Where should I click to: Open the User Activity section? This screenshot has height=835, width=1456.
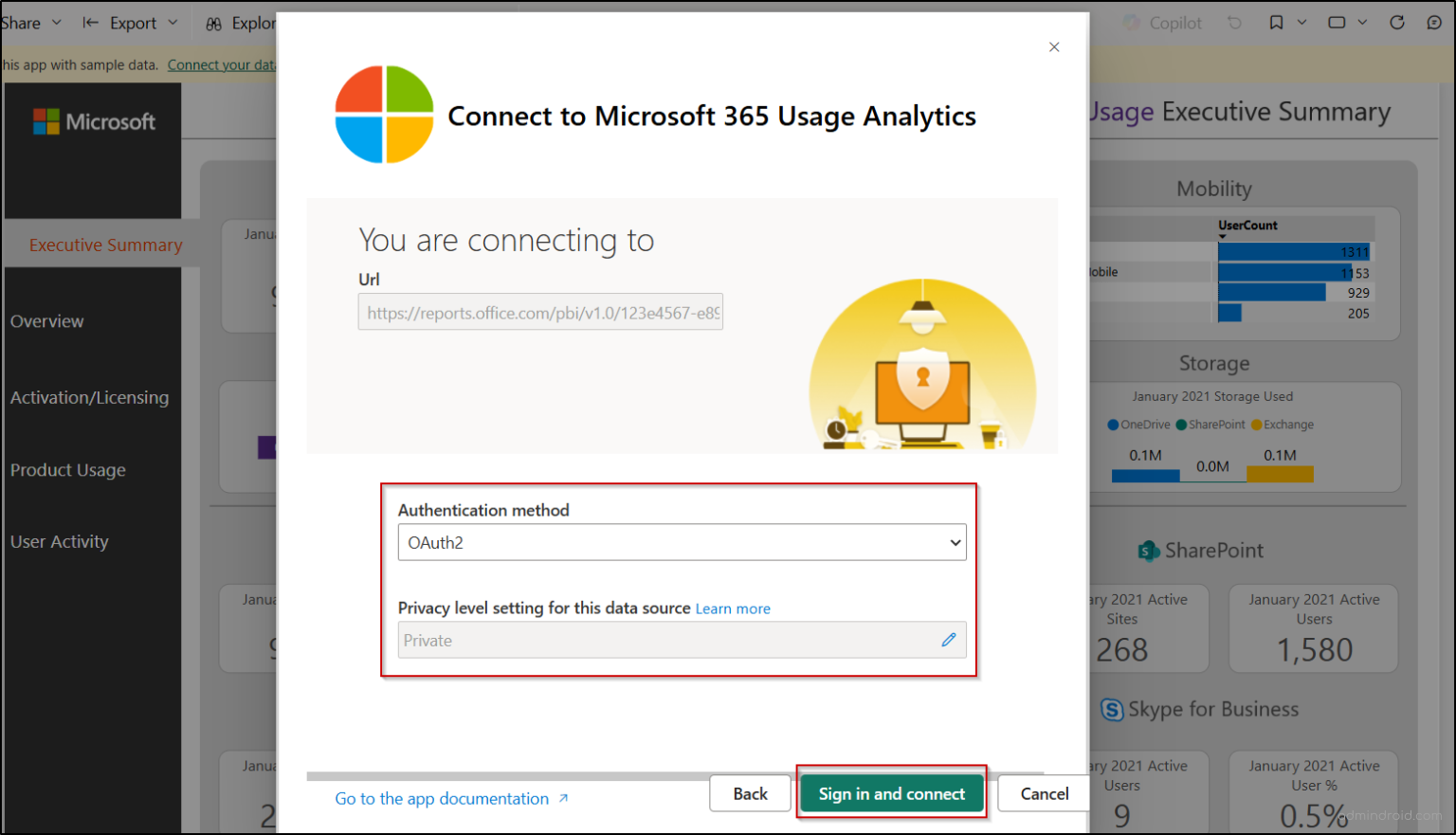pos(59,541)
